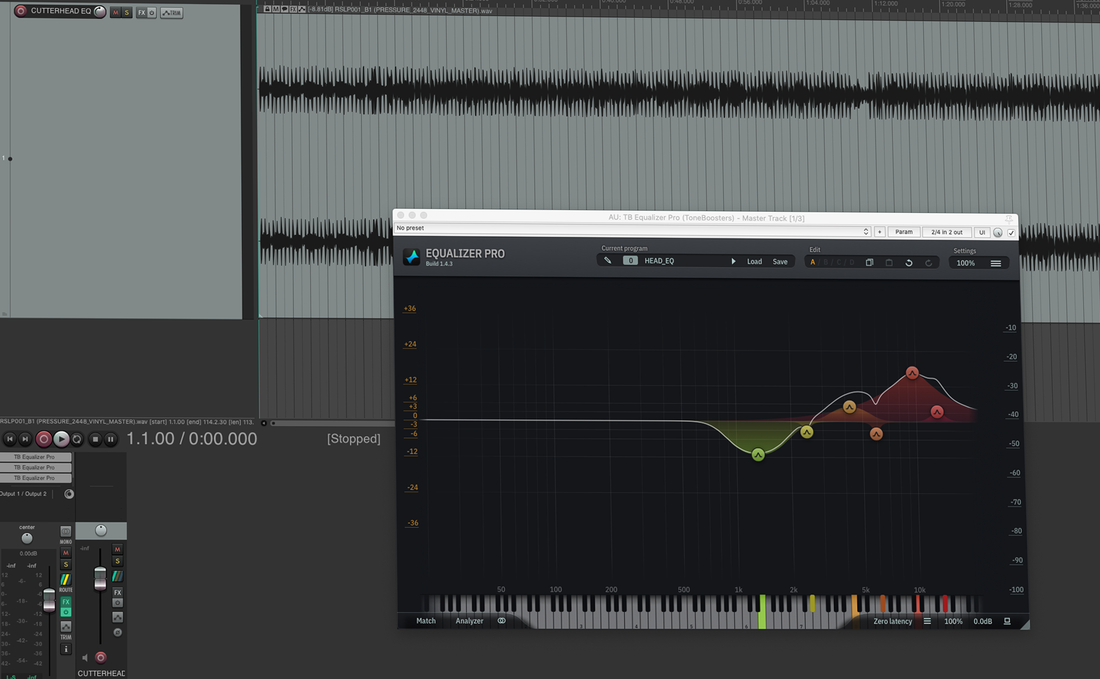This screenshot has height=679, width=1100.
Task: Toggle monitor speaker icon on CUTTERHEAD mixer channel
Action: click(86, 657)
